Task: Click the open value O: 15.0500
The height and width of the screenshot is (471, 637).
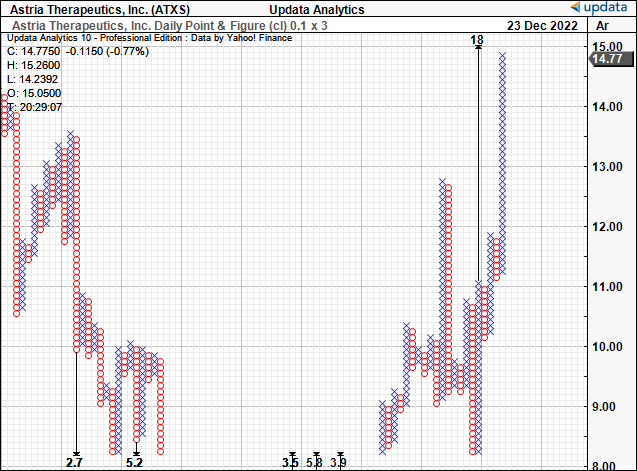Action: pos(34,93)
